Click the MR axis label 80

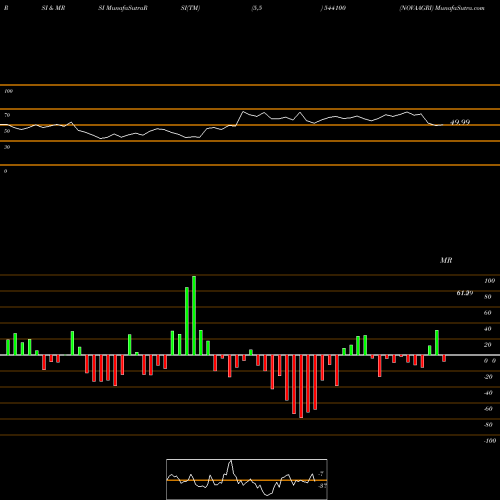coord(488,297)
